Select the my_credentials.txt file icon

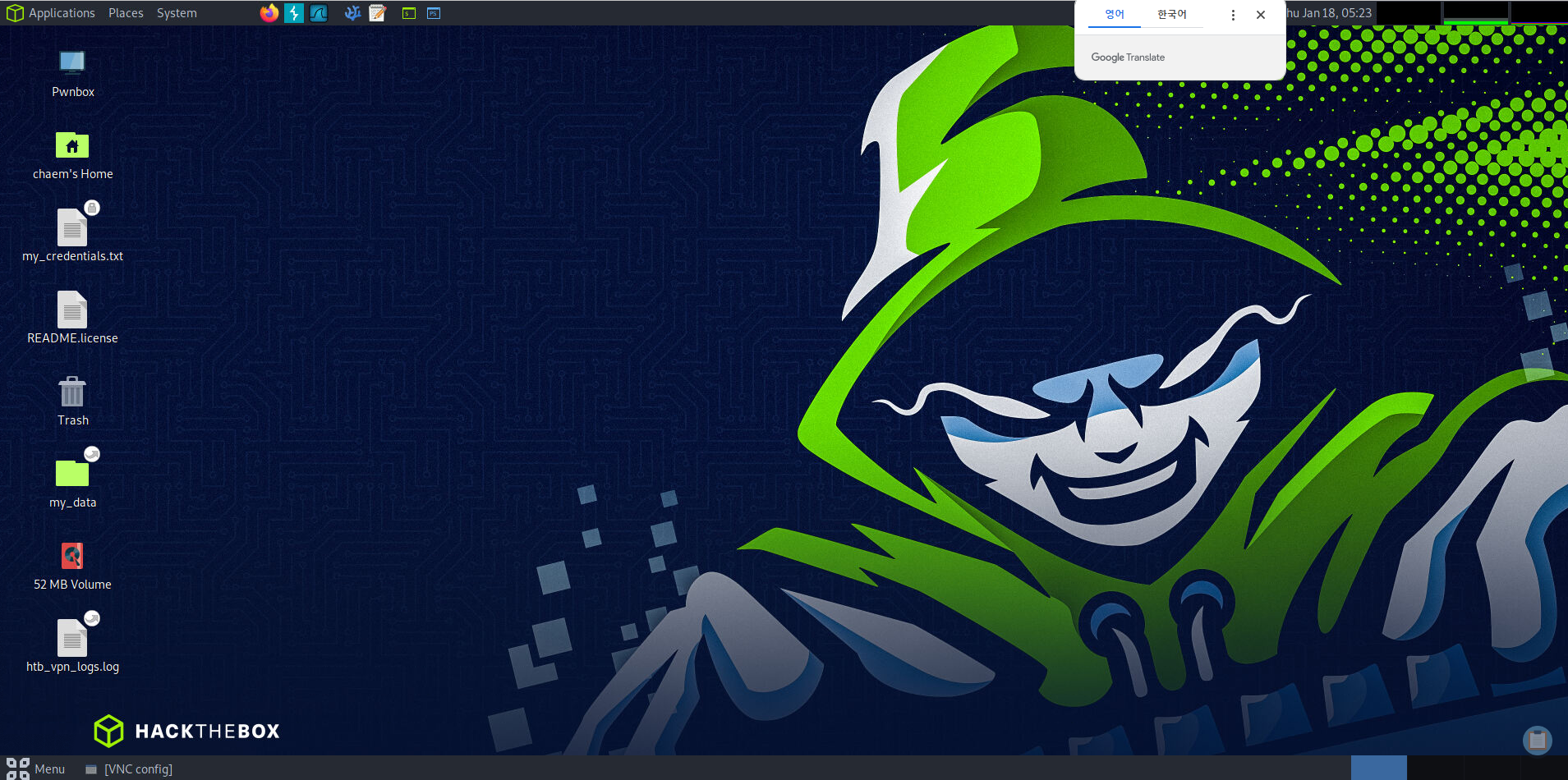72,227
